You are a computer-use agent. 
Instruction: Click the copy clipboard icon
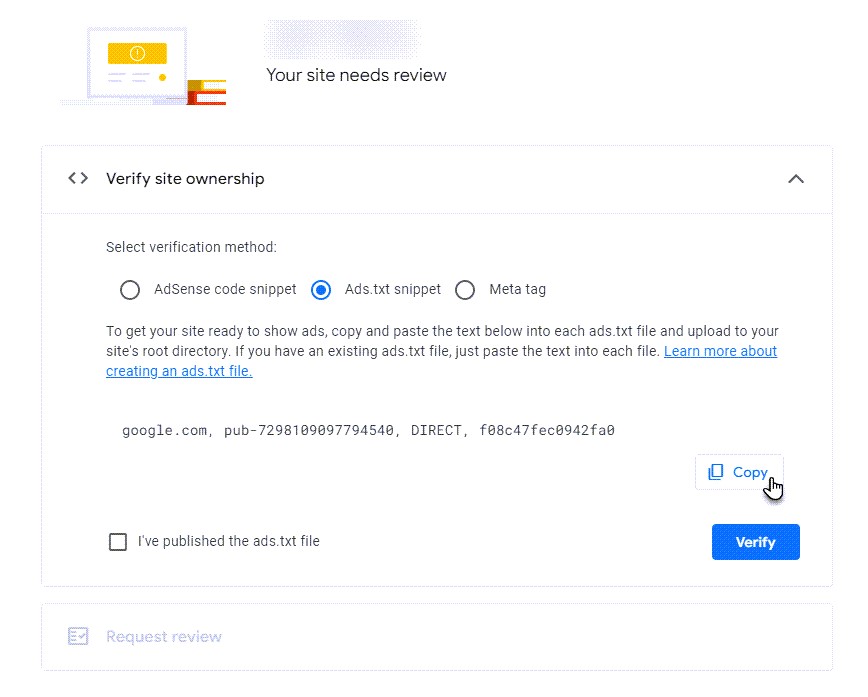tap(716, 472)
